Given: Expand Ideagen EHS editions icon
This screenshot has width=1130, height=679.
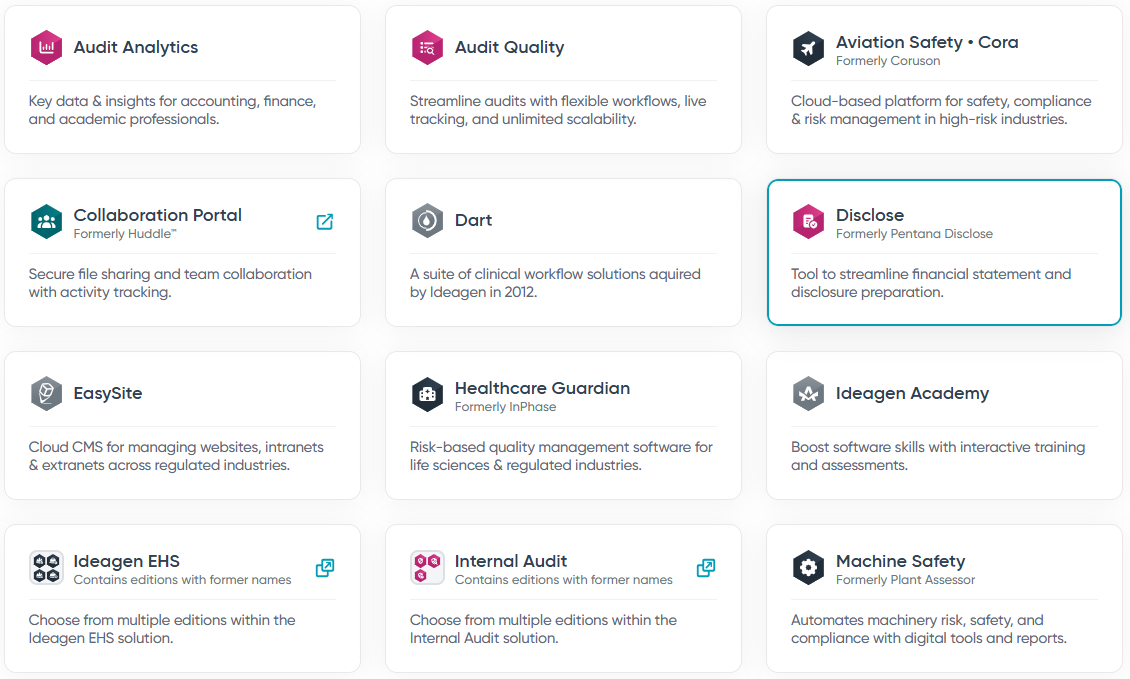Looking at the screenshot, I should (325, 568).
